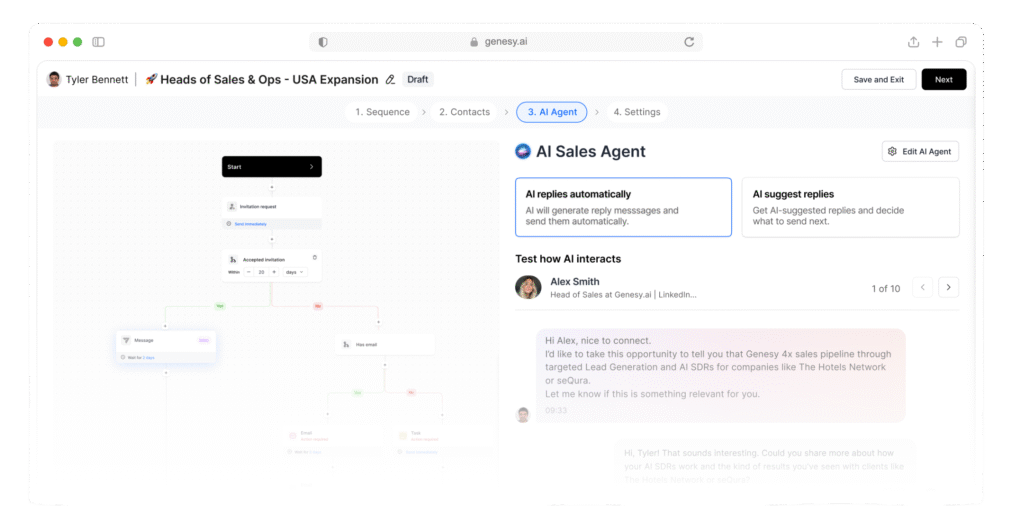
Task: Switch to the 1. Sequence step tab
Action: [382, 112]
